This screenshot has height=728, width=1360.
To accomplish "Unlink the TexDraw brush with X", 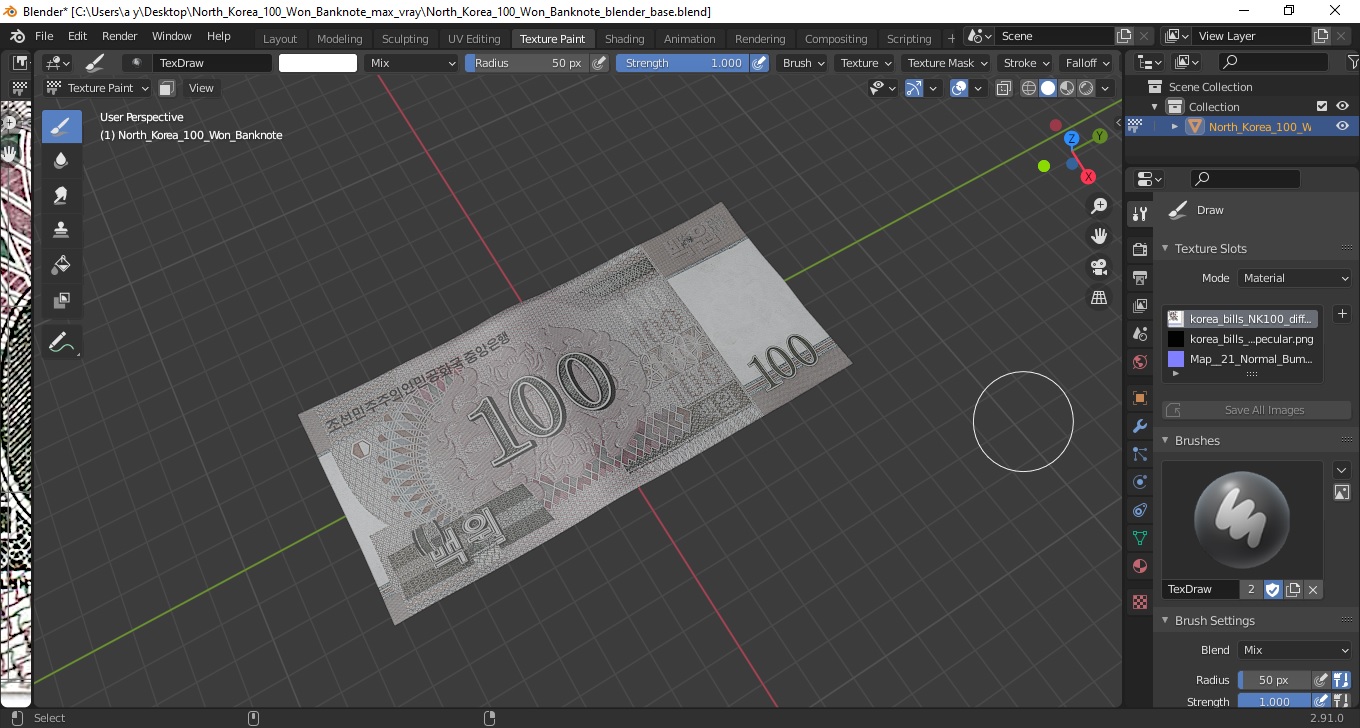I will [1313, 590].
